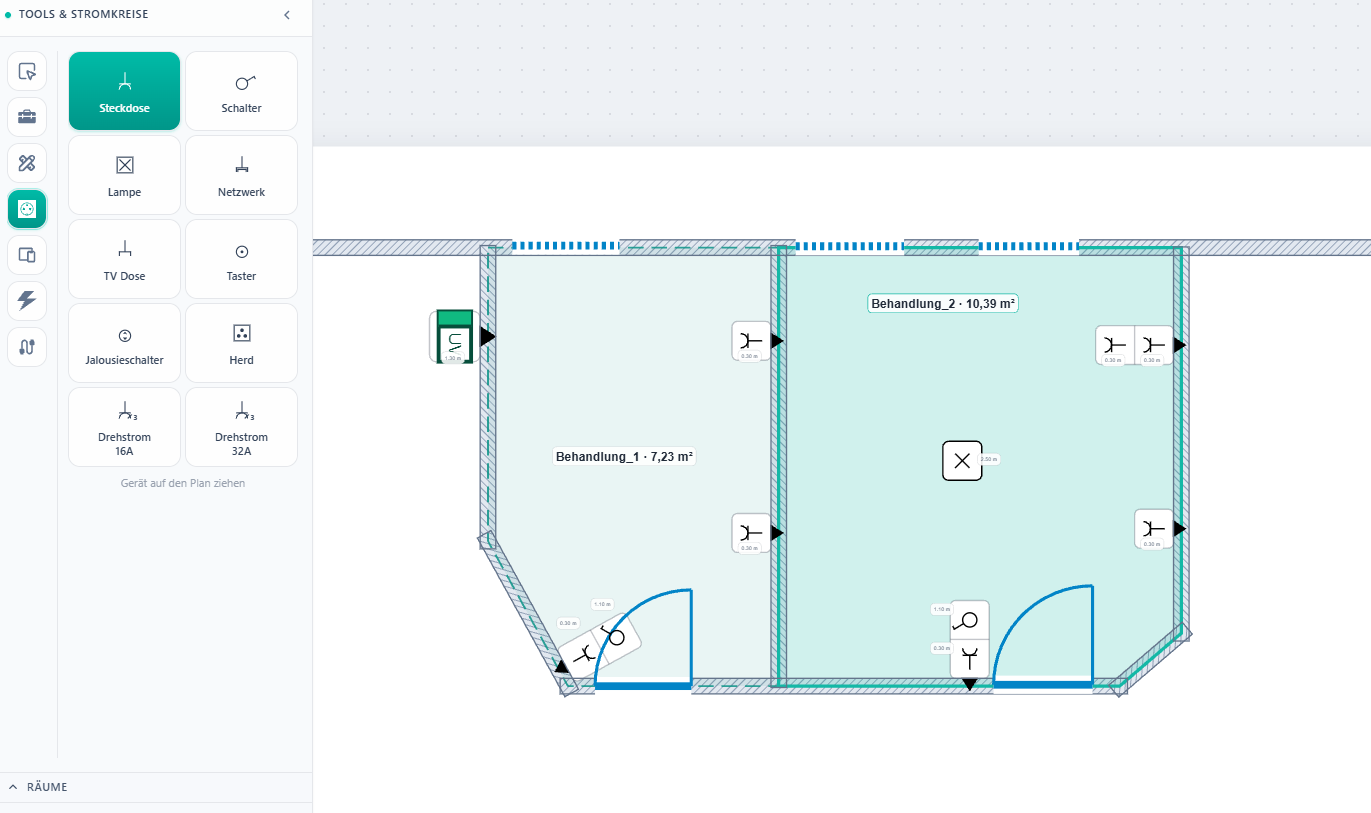
Task: Click the 0.50 m height tag beside lamp
Action: [x=988, y=460]
